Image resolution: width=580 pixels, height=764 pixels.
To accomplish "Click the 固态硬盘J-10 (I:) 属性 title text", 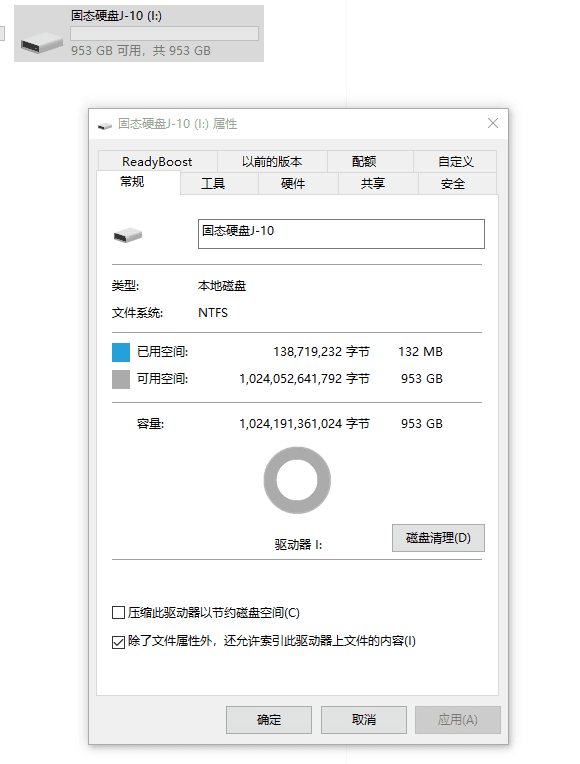I will 177,124.
